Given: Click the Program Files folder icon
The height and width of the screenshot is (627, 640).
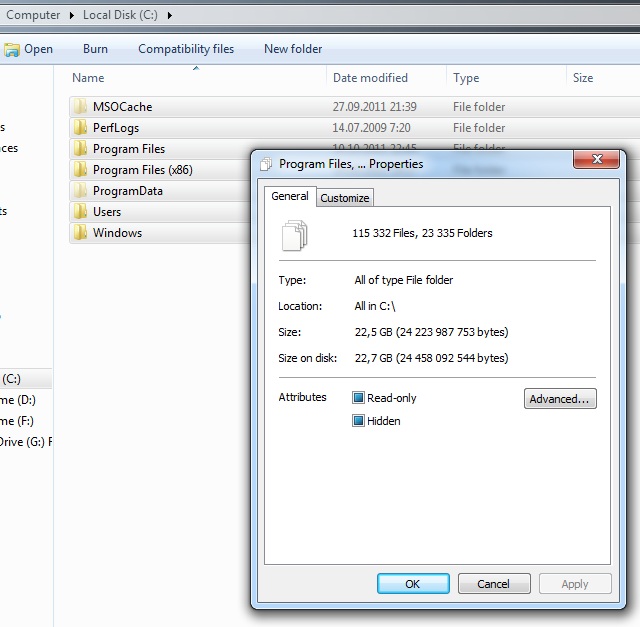Looking at the screenshot, I should point(80,149).
